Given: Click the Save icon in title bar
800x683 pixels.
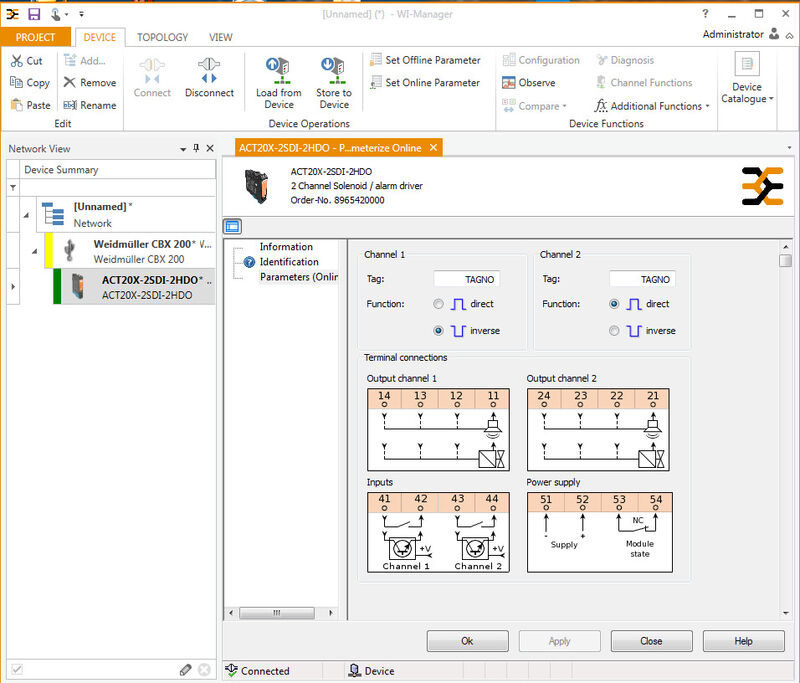Looking at the screenshot, I should click(x=34, y=14).
